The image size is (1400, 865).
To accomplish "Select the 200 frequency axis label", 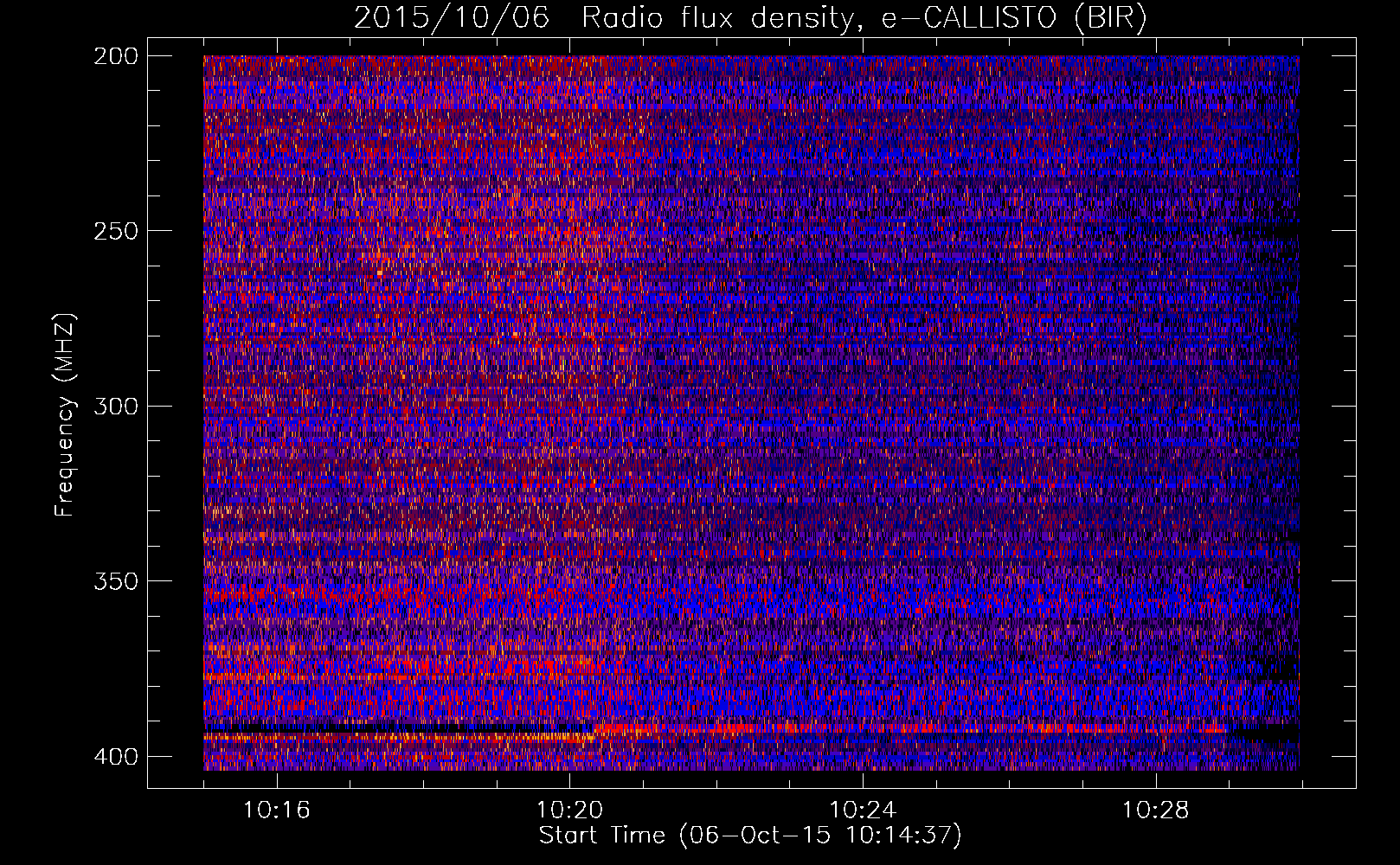I will (115, 56).
